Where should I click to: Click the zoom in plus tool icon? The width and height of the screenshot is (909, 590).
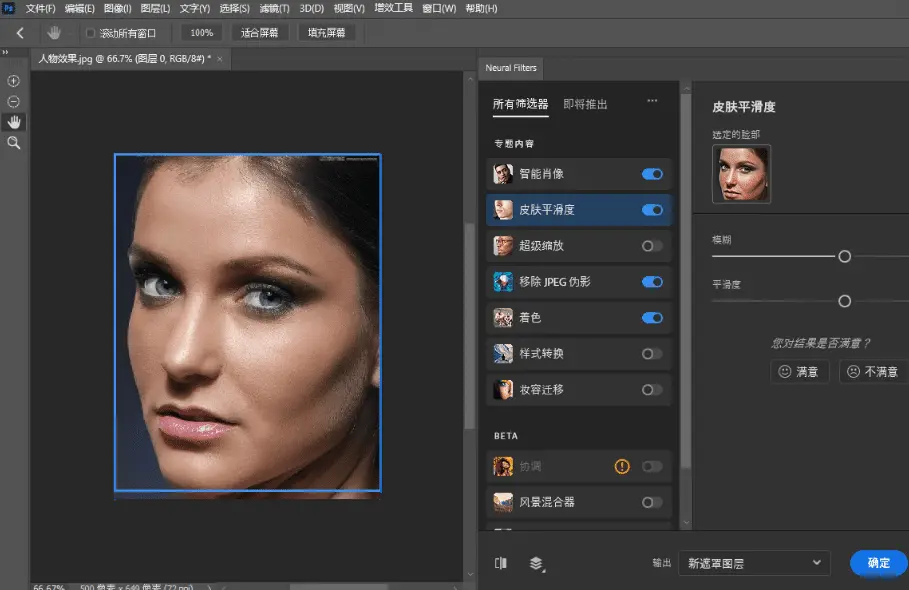pos(13,81)
